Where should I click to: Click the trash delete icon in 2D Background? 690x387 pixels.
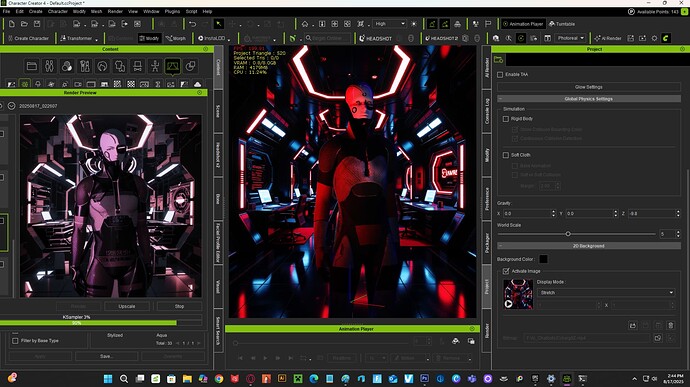click(671, 325)
